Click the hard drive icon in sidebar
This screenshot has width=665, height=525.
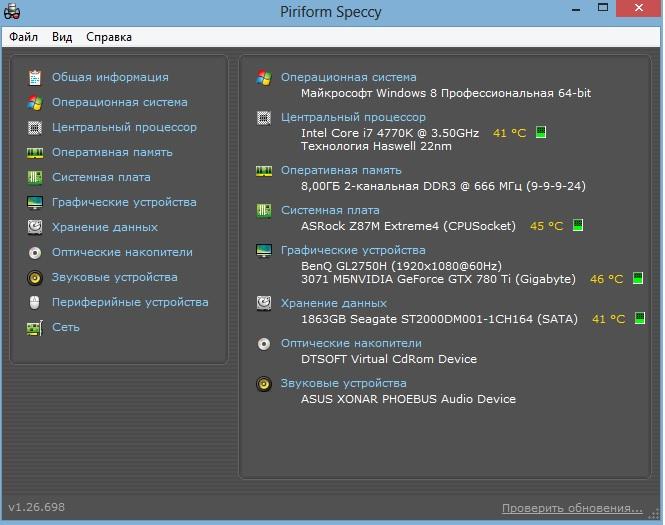click(35, 227)
